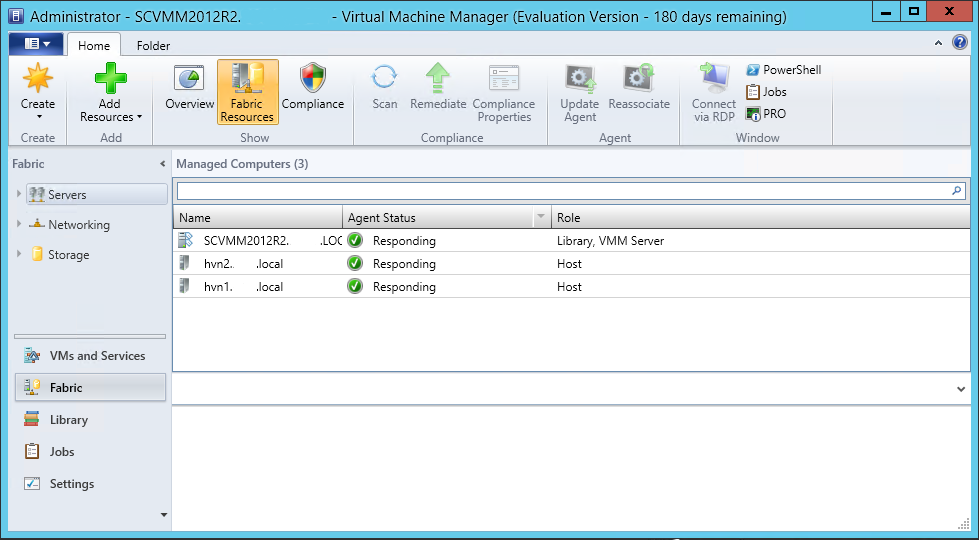Screen dimensions: 979x540
Task: Collapse the ribbon with the up chevron
Action: pyautogui.click(x=938, y=43)
